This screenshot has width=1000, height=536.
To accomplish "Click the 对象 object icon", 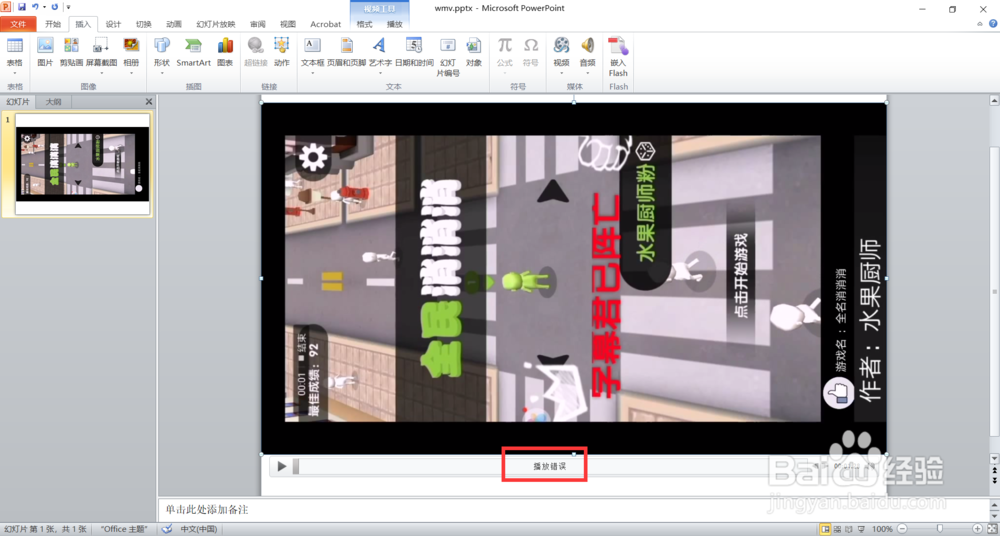I will 474,46.
